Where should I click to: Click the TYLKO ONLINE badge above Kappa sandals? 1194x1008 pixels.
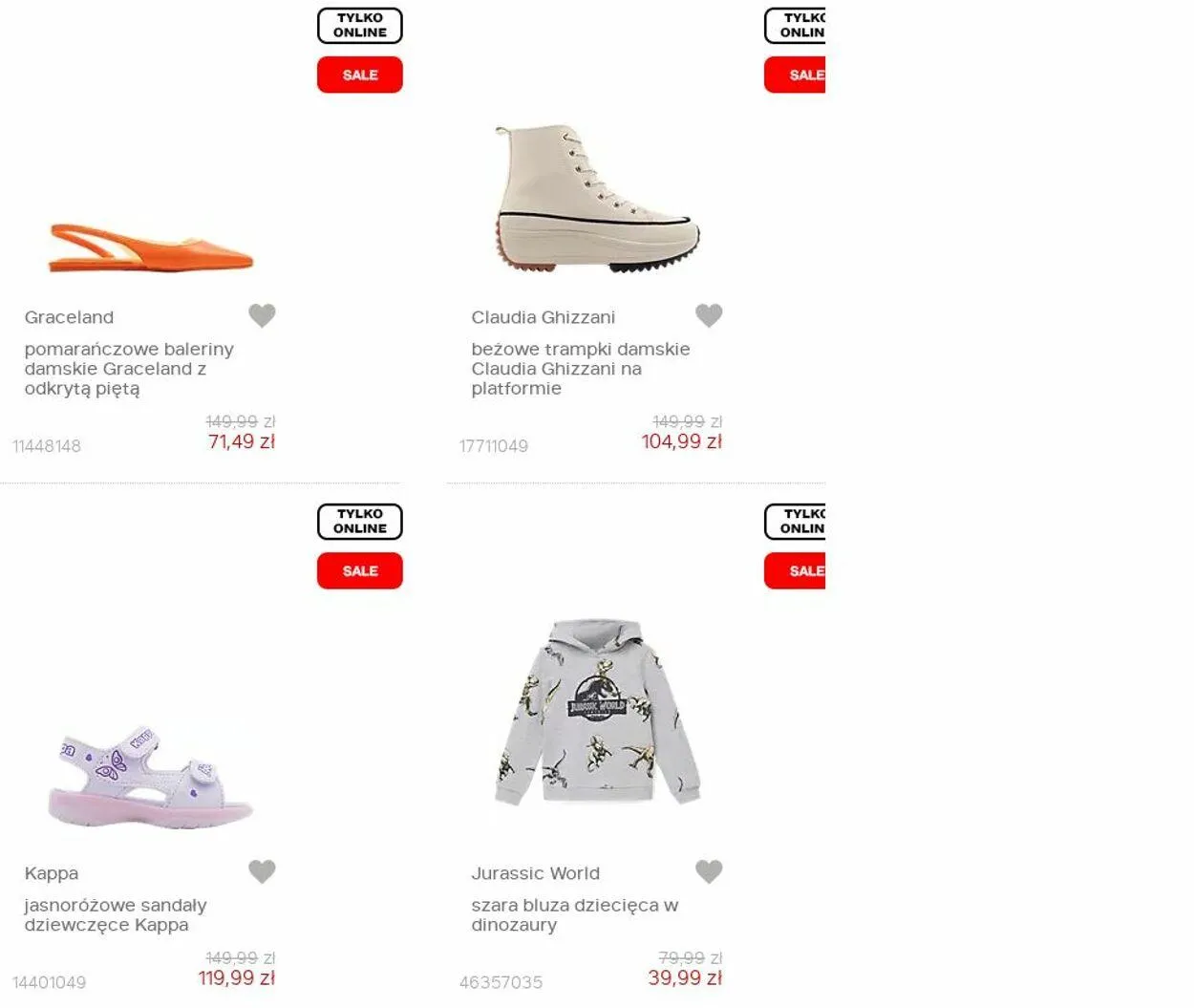360,522
